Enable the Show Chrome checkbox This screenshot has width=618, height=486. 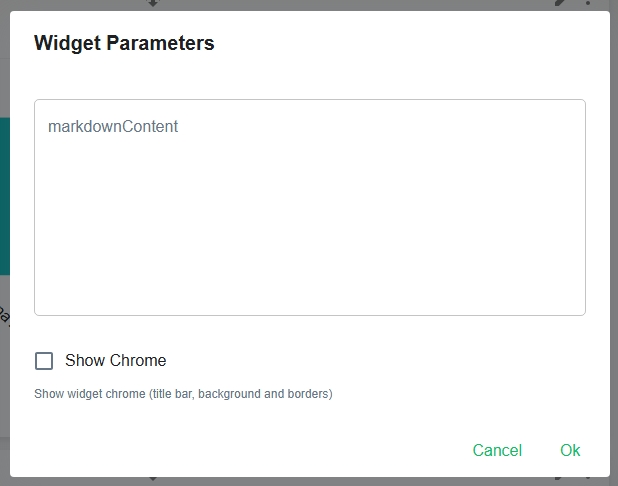point(44,361)
